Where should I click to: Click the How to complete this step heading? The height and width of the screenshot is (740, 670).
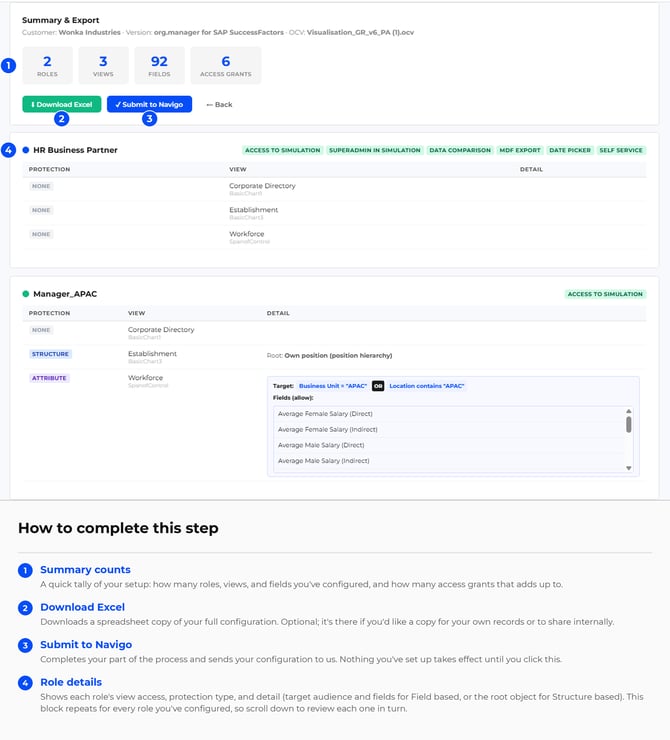click(118, 528)
